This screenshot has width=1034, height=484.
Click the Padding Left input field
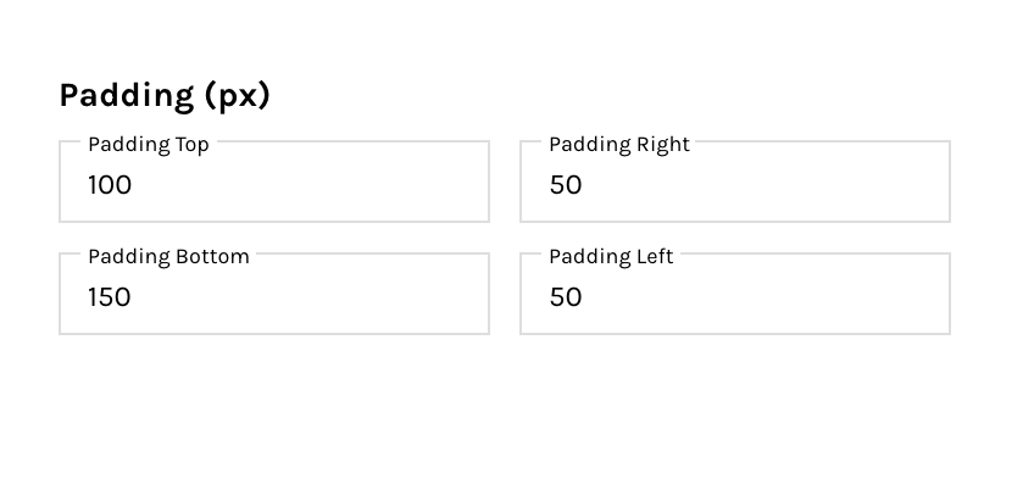point(735,297)
